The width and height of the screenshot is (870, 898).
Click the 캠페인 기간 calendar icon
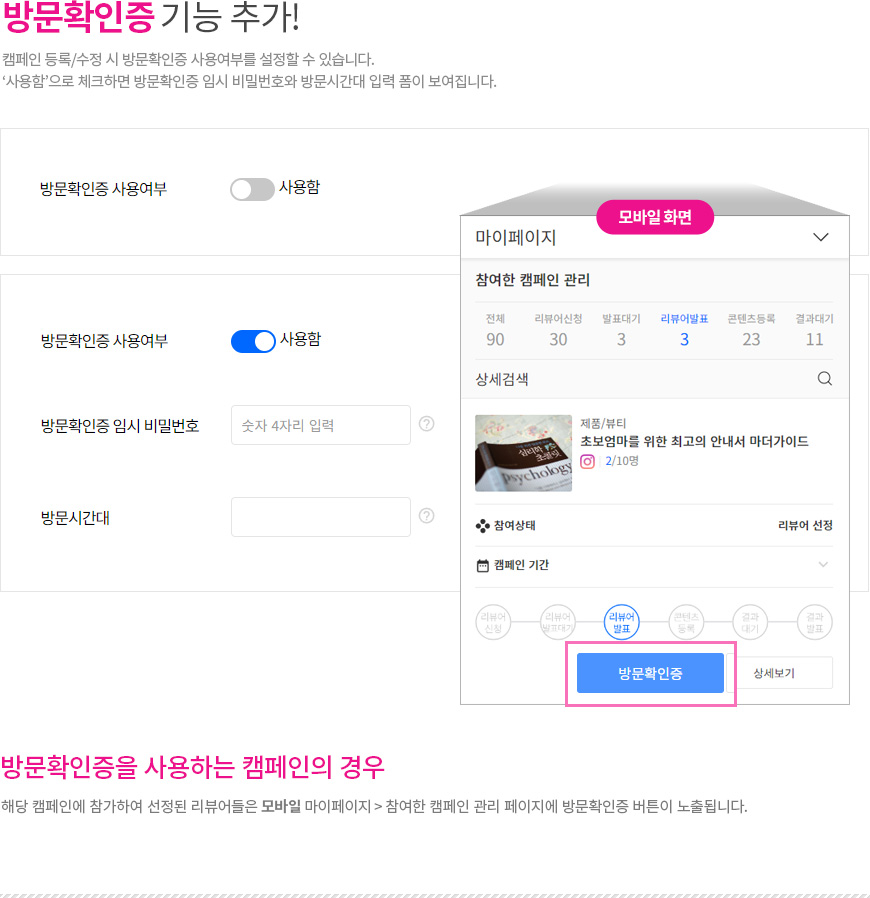(483, 565)
